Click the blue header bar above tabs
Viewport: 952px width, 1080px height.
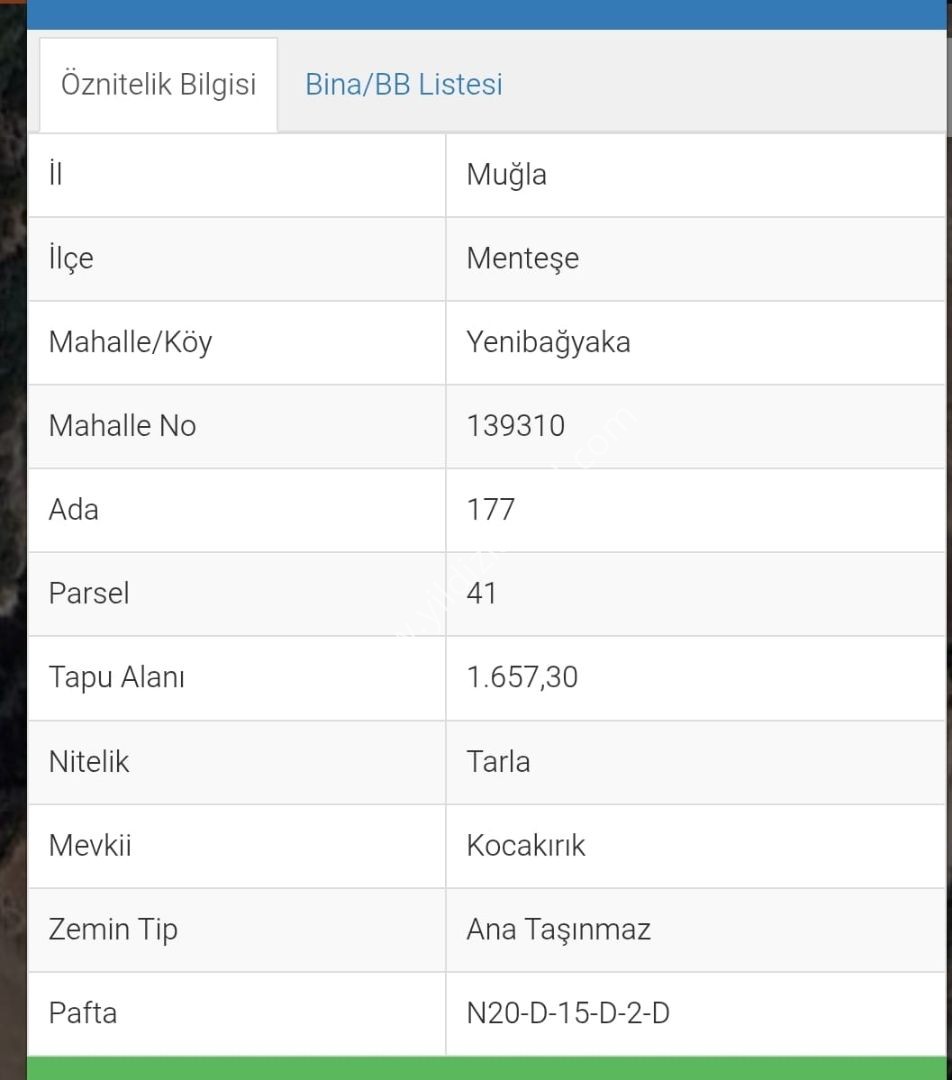pyautogui.click(x=486, y=14)
